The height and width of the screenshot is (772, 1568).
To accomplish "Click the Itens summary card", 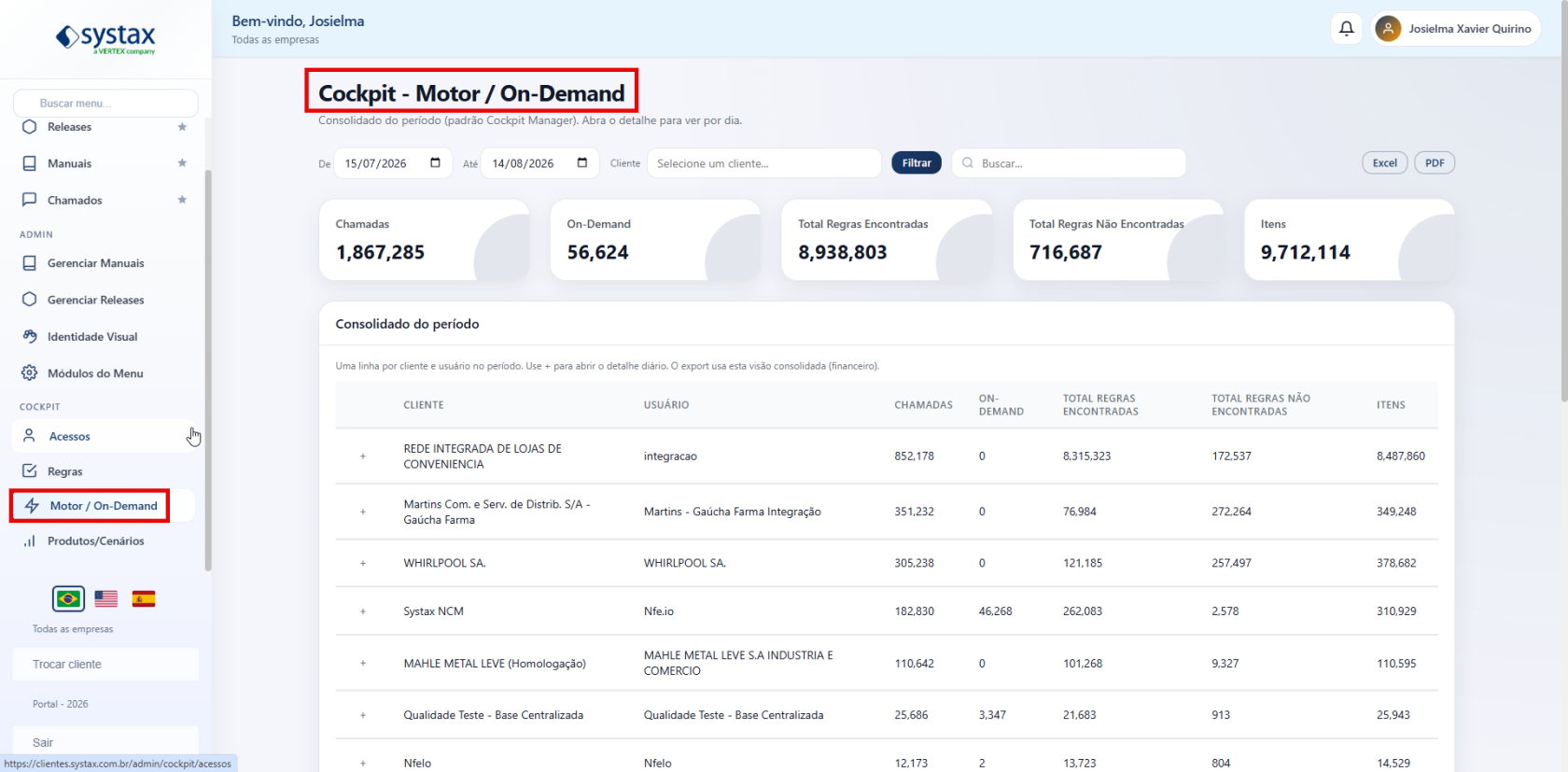I will [1350, 240].
